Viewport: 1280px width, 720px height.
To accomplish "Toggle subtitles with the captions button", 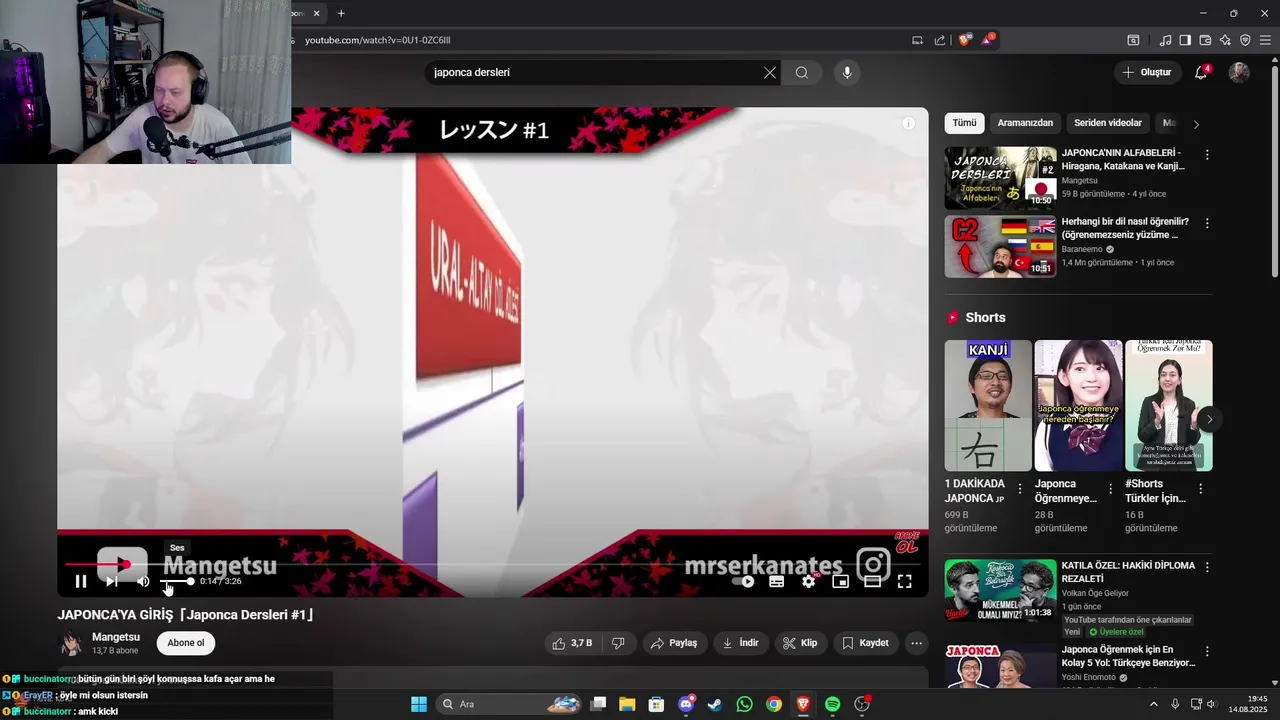I will [x=776, y=581].
